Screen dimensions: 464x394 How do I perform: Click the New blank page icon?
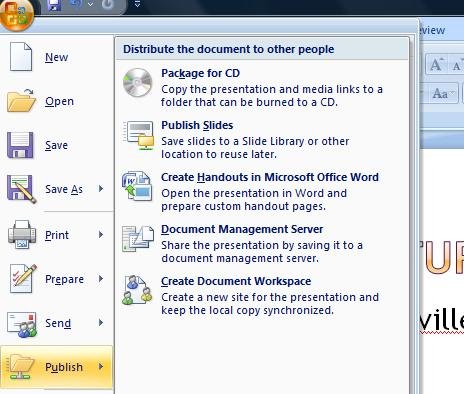click(x=21, y=57)
